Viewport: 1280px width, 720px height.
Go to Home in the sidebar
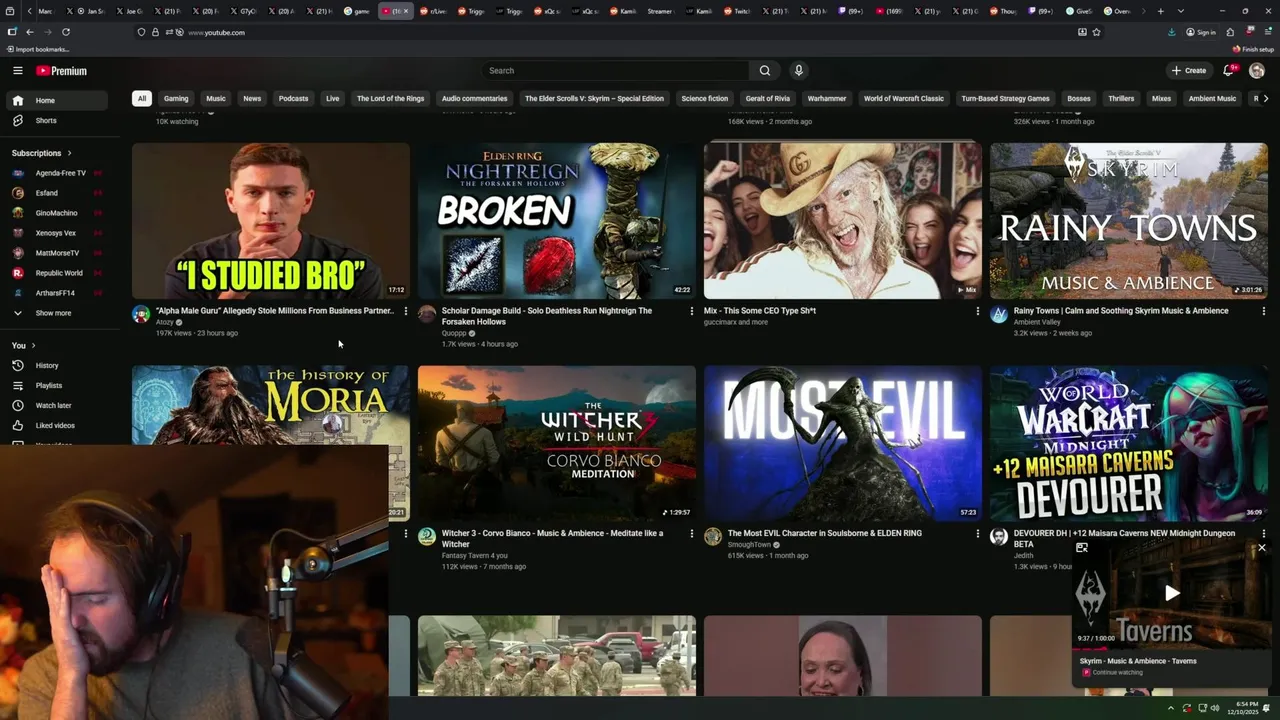(x=58, y=100)
